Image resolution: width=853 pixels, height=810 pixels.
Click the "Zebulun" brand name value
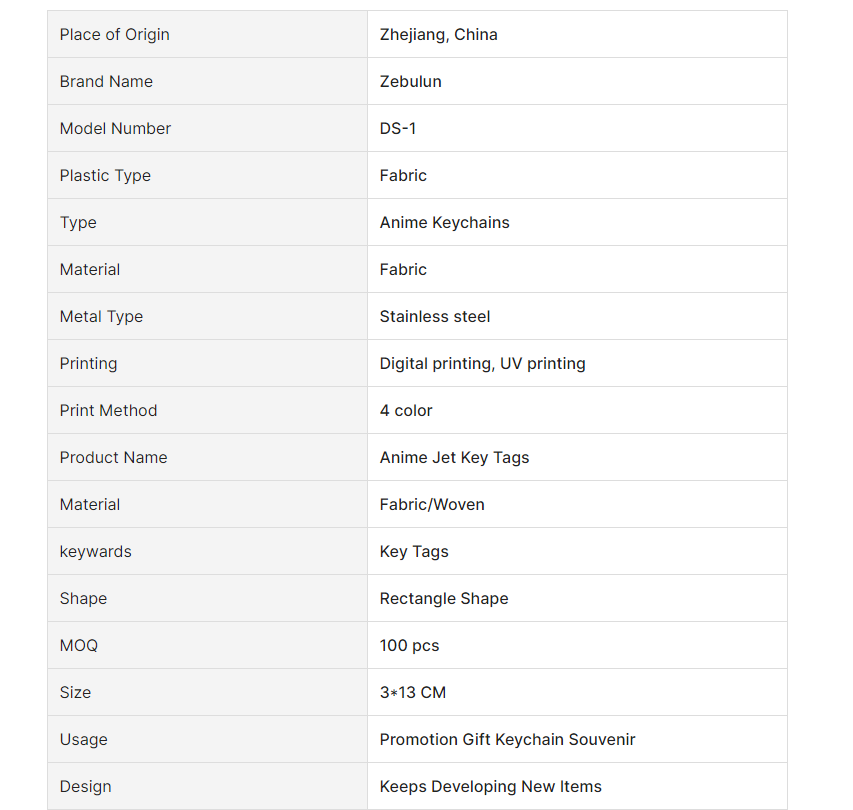pos(410,82)
